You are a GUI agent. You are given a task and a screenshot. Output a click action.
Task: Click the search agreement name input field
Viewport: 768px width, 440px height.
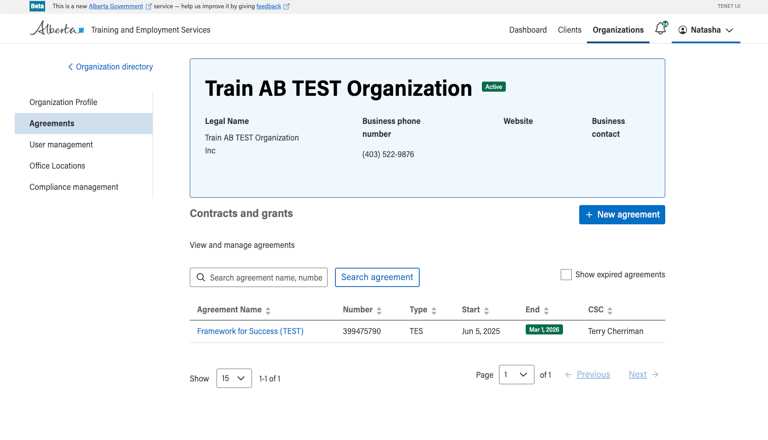265,277
